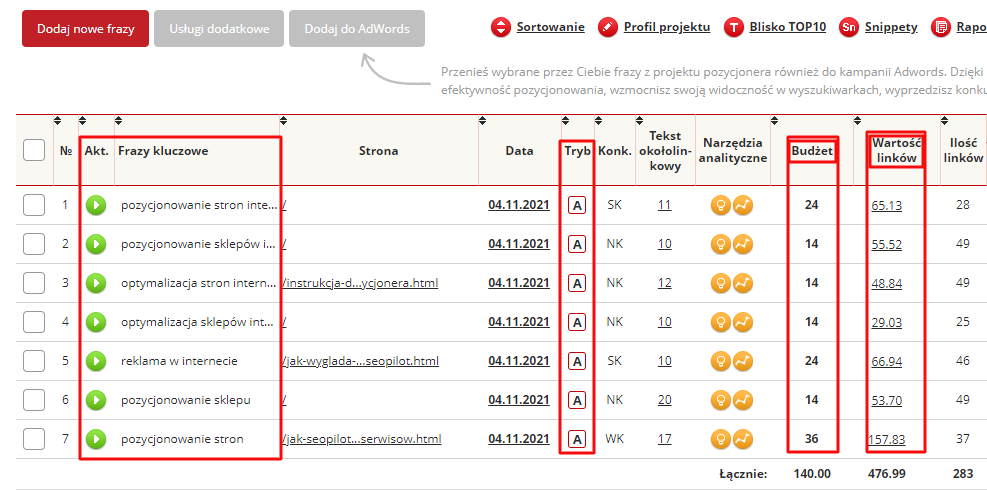Open the Snippety icon

pyautogui.click(x=849, y=27)
